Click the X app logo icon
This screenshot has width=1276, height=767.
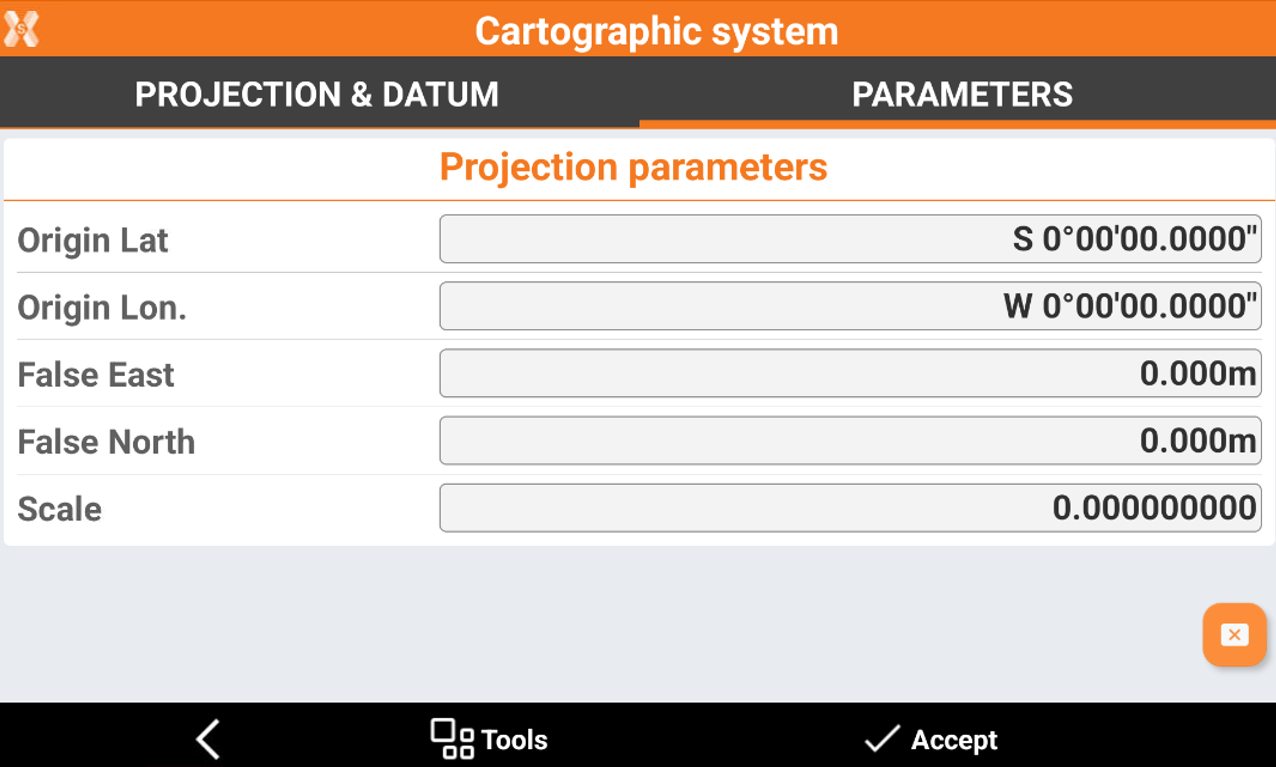pyautogui.click(x=22, y=30)
